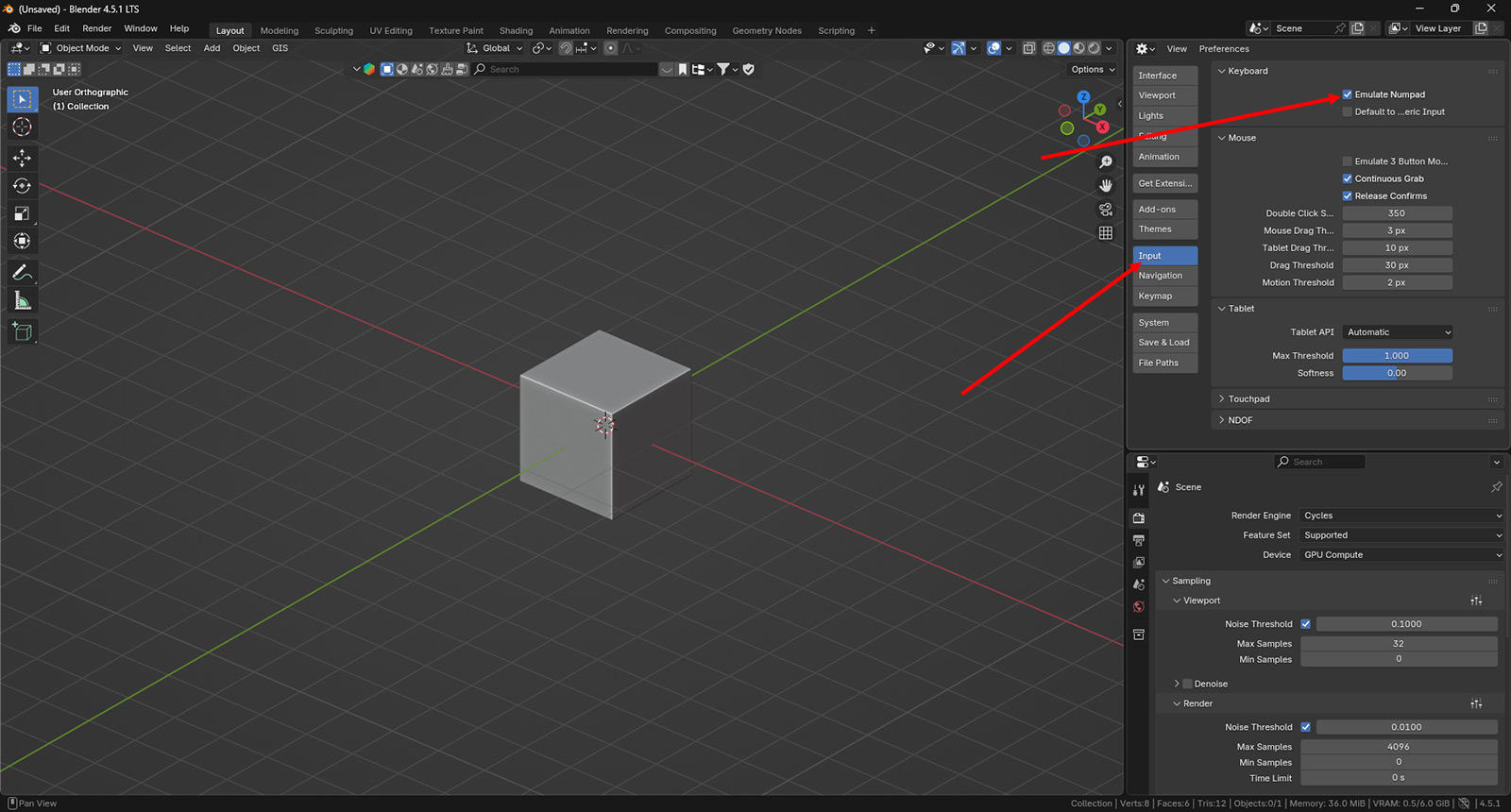1511x812 pixels.
Task: Open the Render menu
Action: tap(96, 28)
